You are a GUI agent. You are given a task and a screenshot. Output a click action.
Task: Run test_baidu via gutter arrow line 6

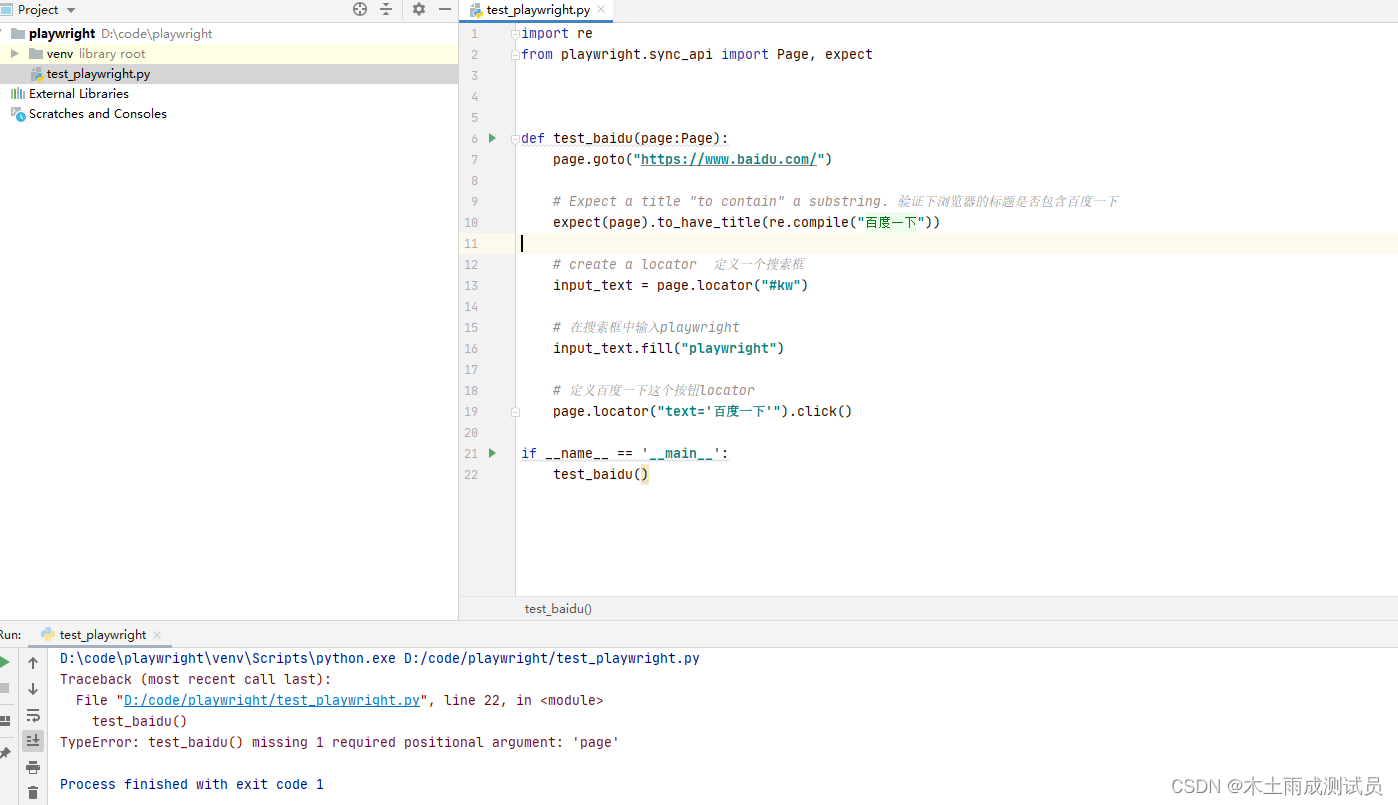(x=492, y=138)
